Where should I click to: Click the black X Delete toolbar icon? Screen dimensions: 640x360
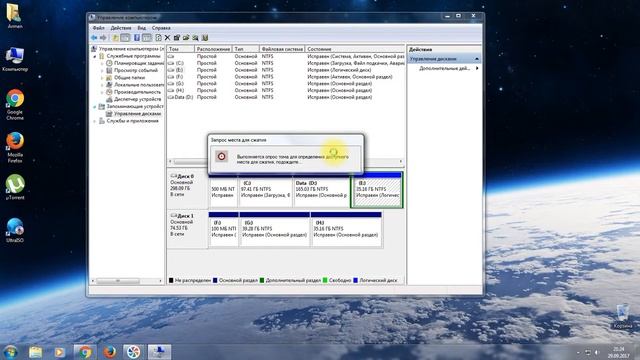pyautogui.click(x=167, y=38)
